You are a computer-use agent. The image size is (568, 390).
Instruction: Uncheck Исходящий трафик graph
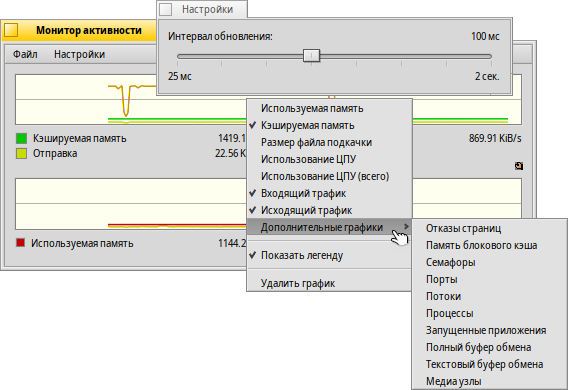pyautogui.click(x=329, y=210)
